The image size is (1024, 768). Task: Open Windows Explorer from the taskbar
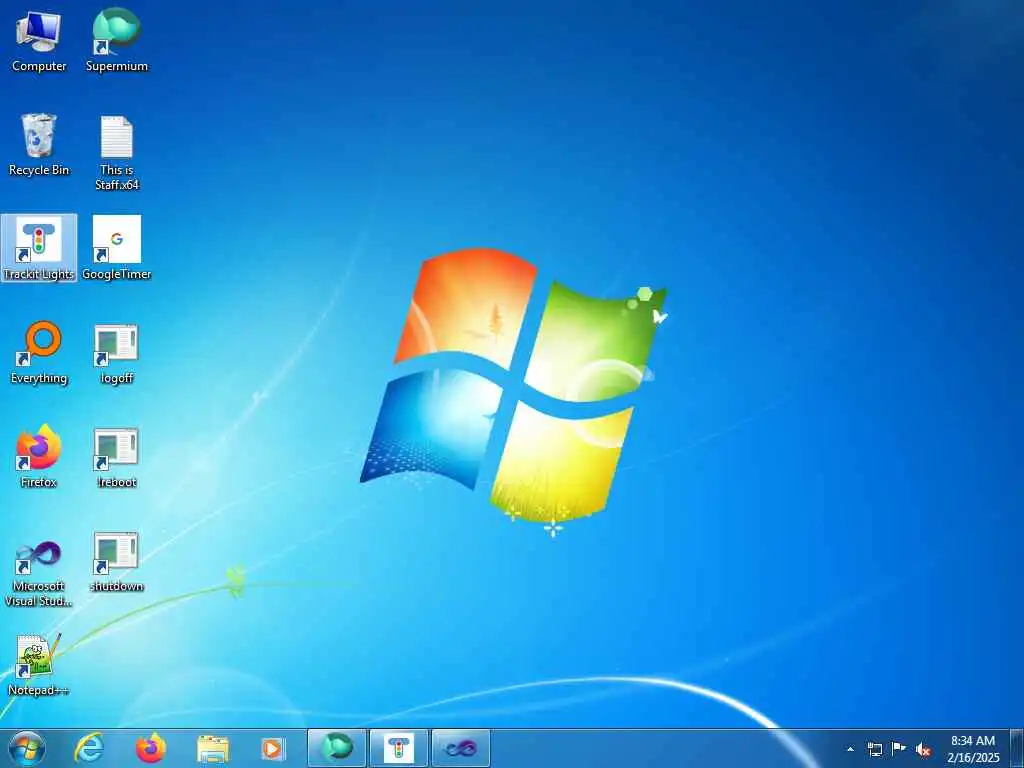tap(213, 748)
